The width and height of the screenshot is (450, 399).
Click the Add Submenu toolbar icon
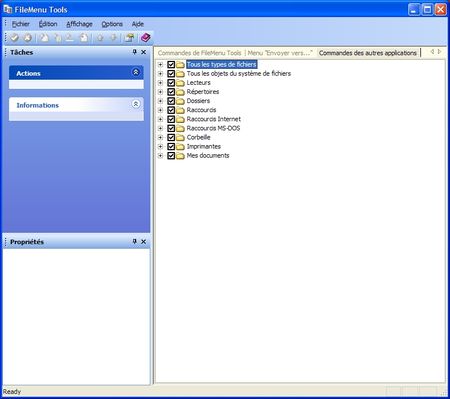[x=57, y=38]
